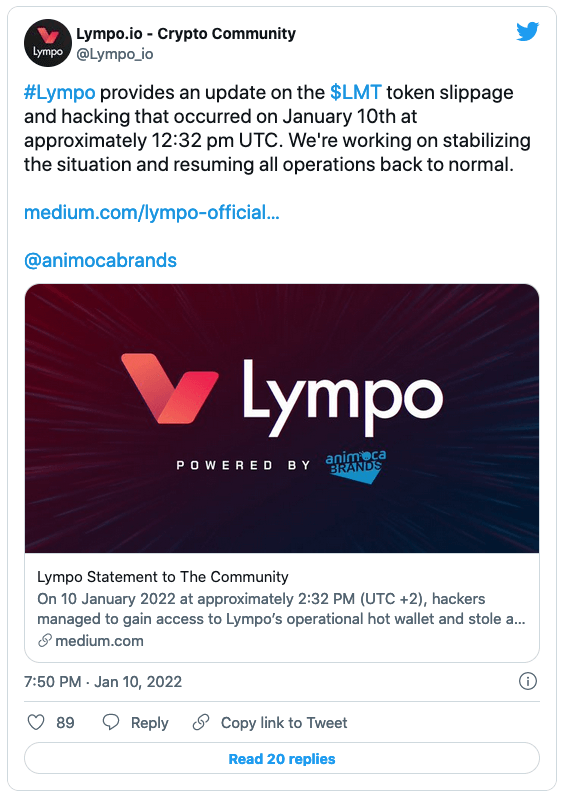The height and width of the screenshot is (796, 563).
Task: Open the Lympo profile avatar
Action: [48, 43]
